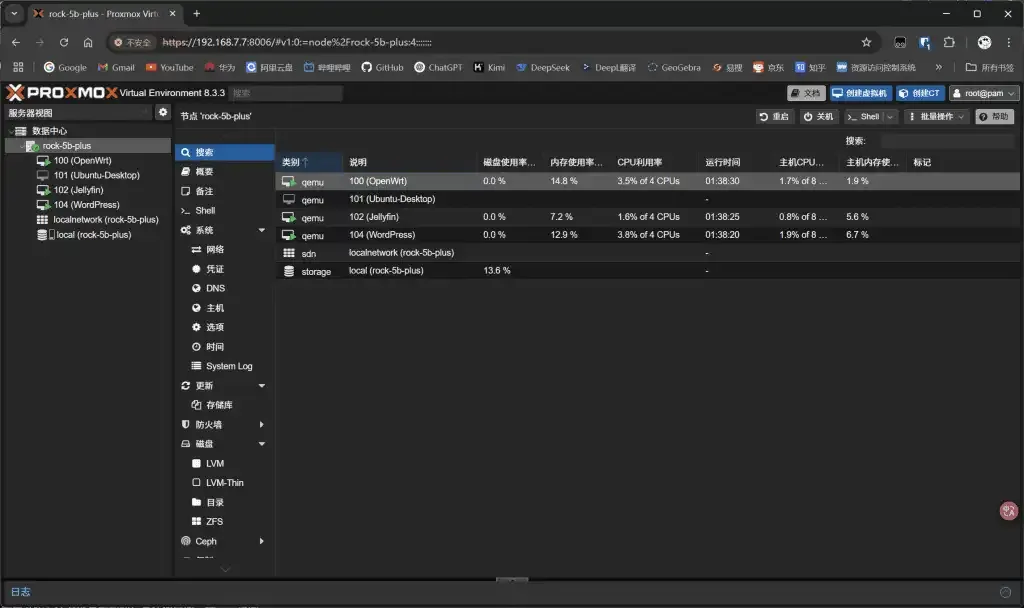
Task: Click the 创建CT button
Action: 920,93
